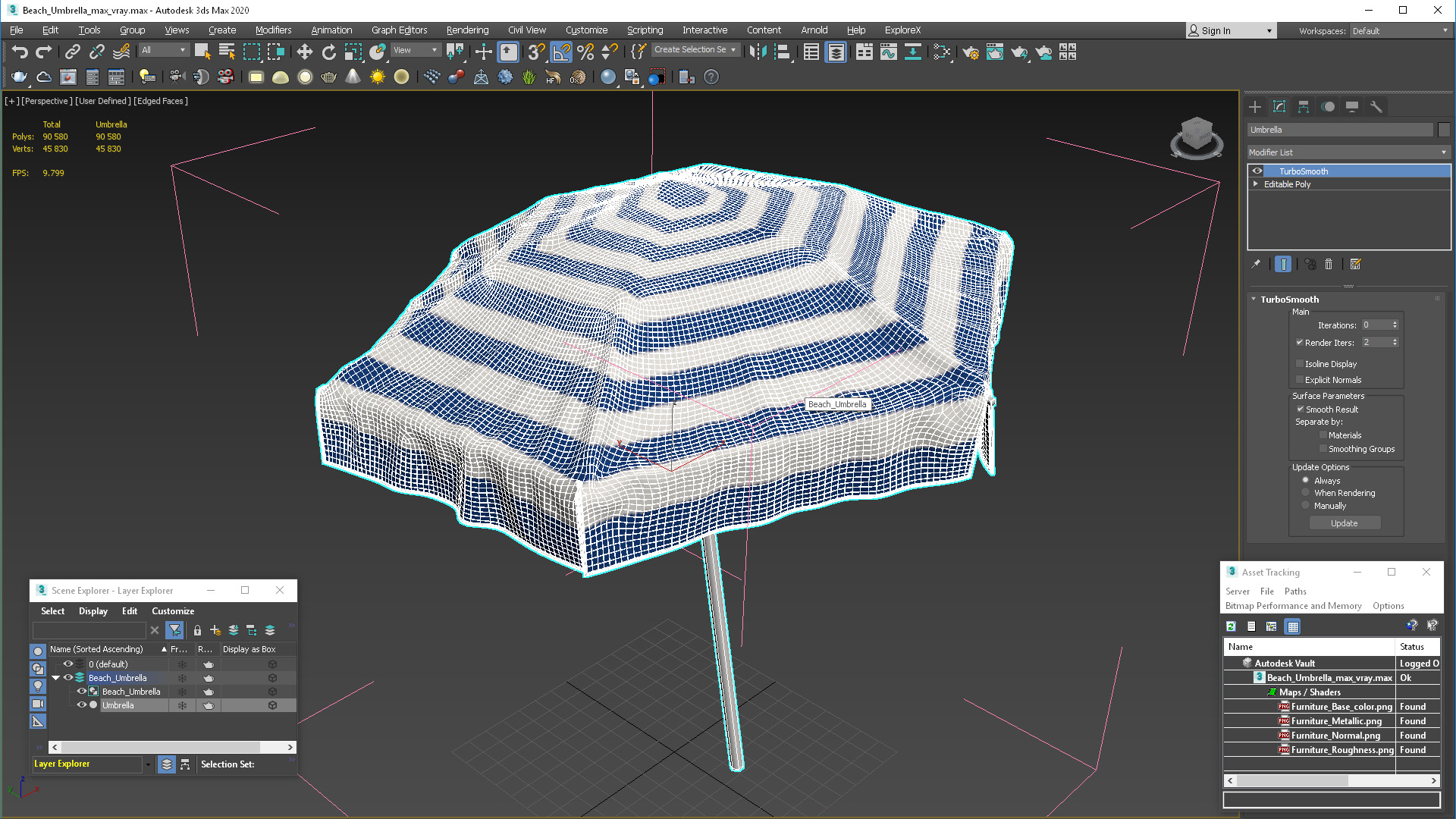The height and width of the screenshot is (819, 1456).
Task: Open the Modifier List dropdown
Action: [1348, 152]
